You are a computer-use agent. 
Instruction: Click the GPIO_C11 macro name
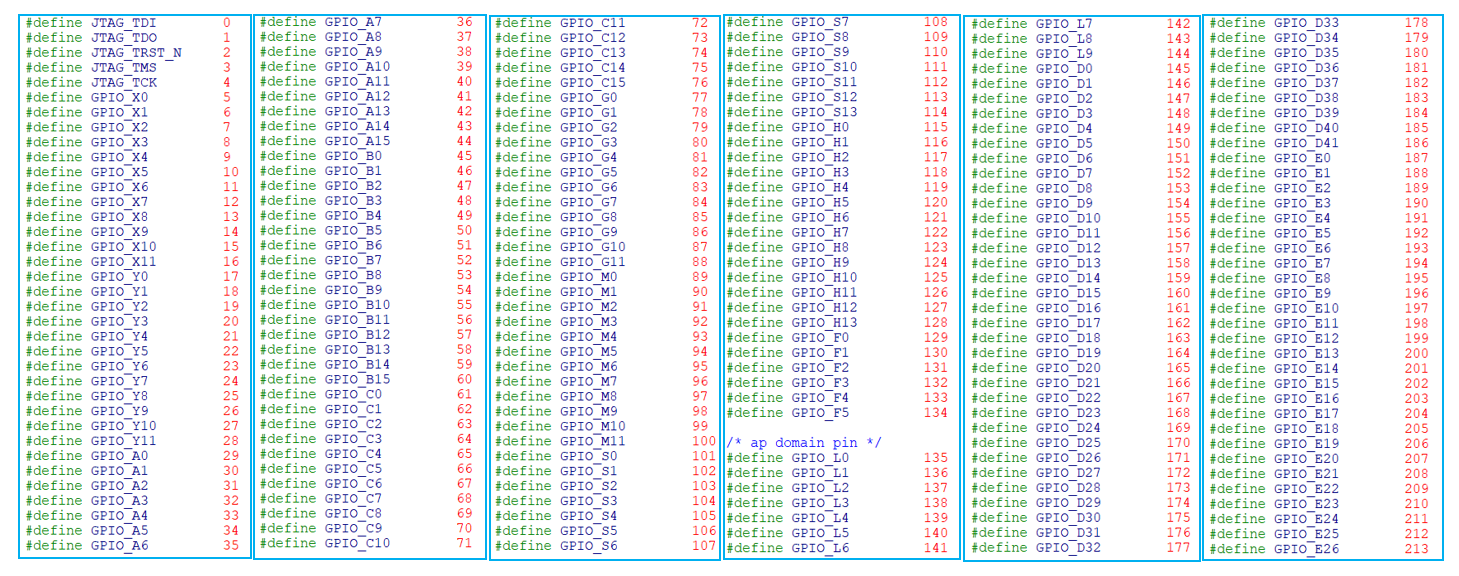point(592,23)
